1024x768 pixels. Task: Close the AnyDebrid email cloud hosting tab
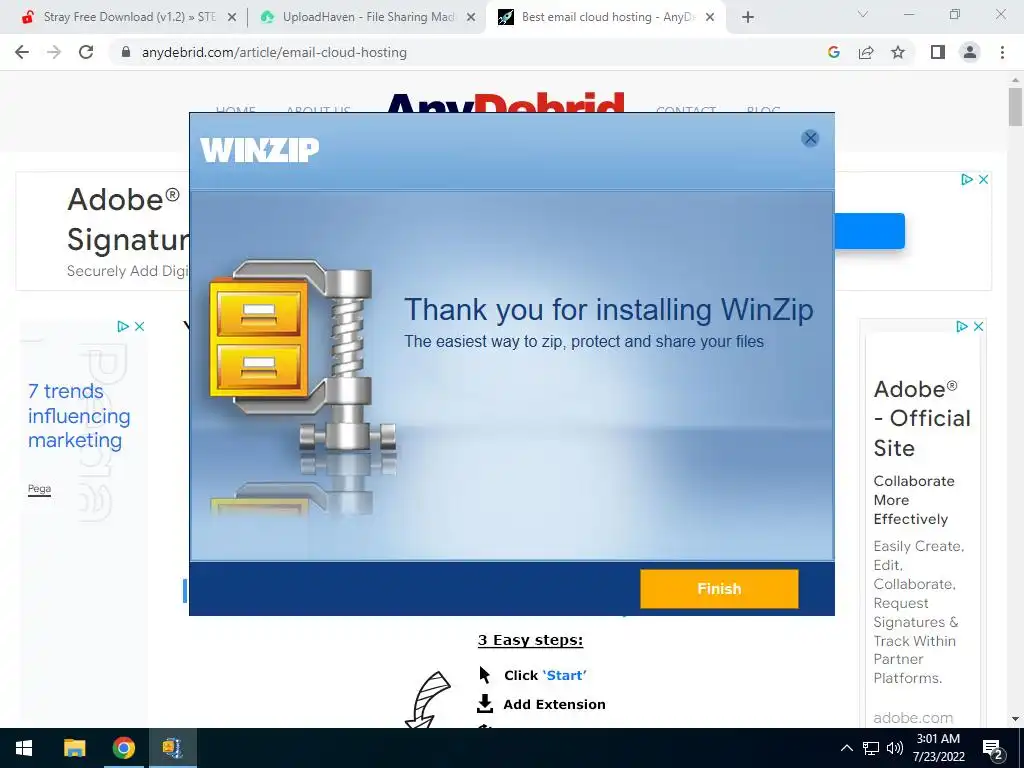pos(710,17)
